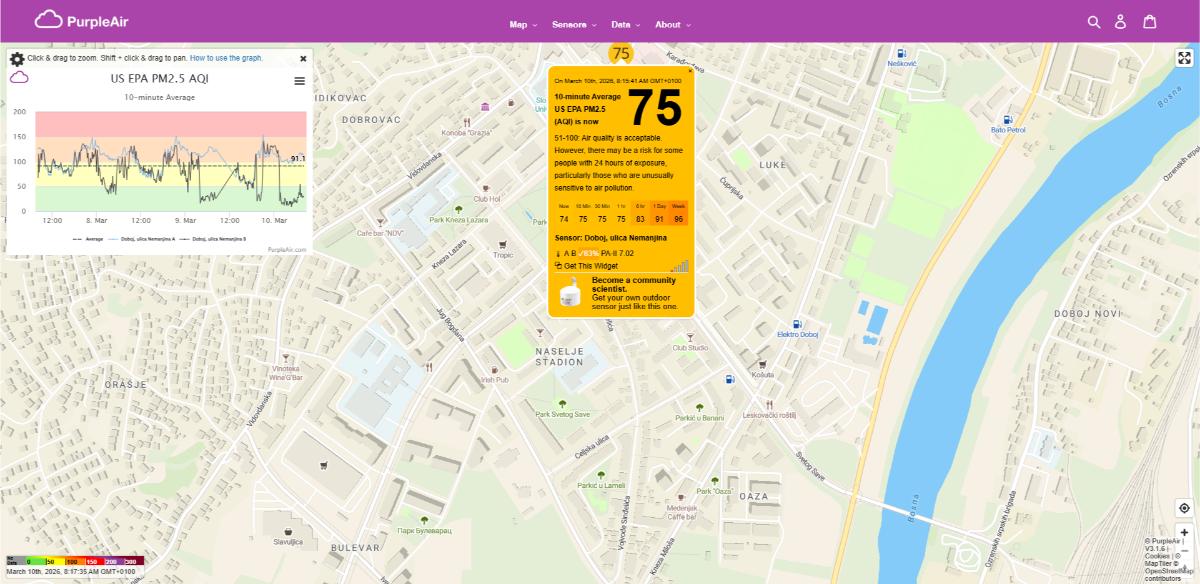Screen dimensions: 1200x584
Task: Switch to the Week averaging tab
Action: (679, 208)
